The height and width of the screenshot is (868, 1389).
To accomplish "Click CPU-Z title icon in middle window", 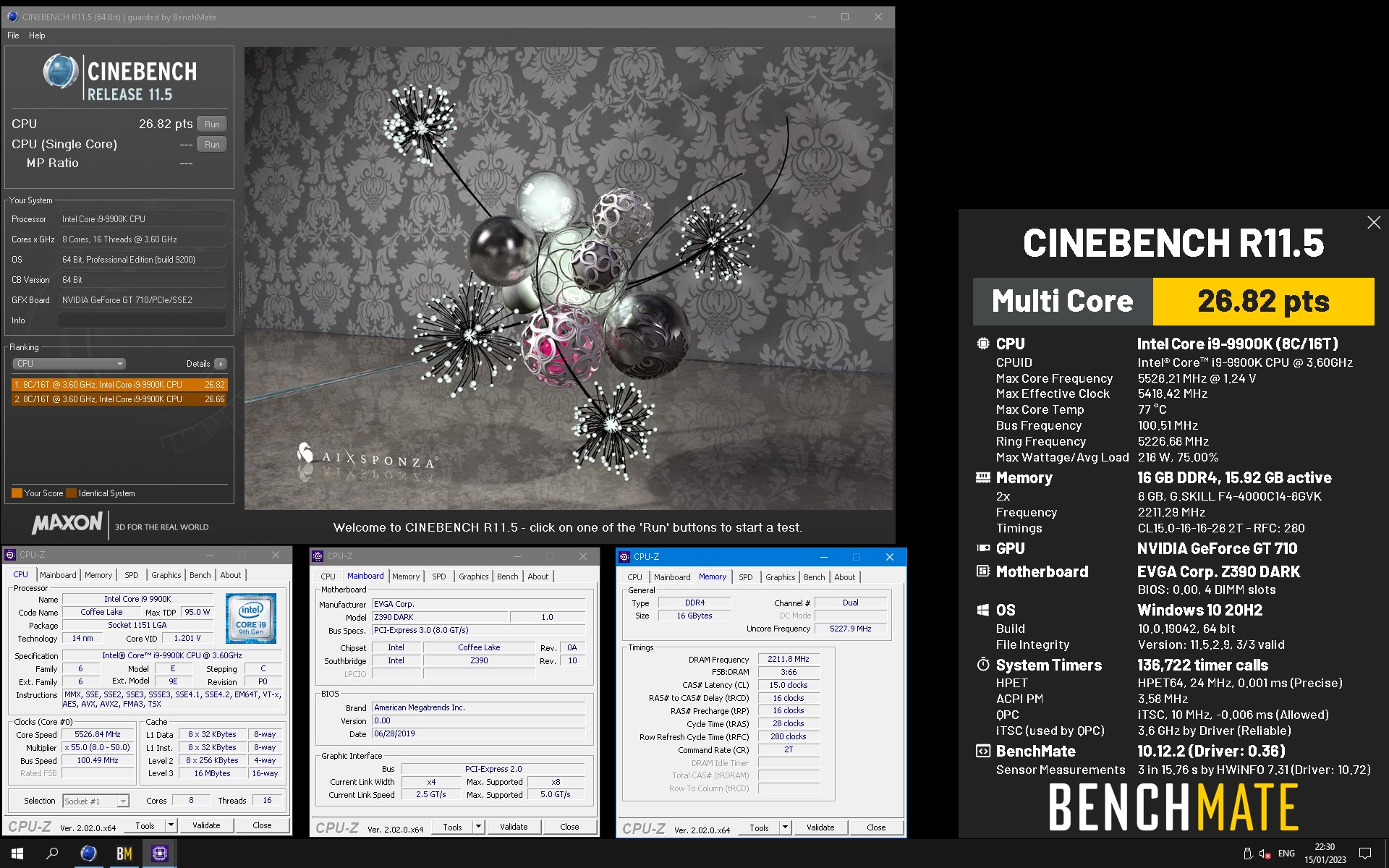I will (318, 556).
